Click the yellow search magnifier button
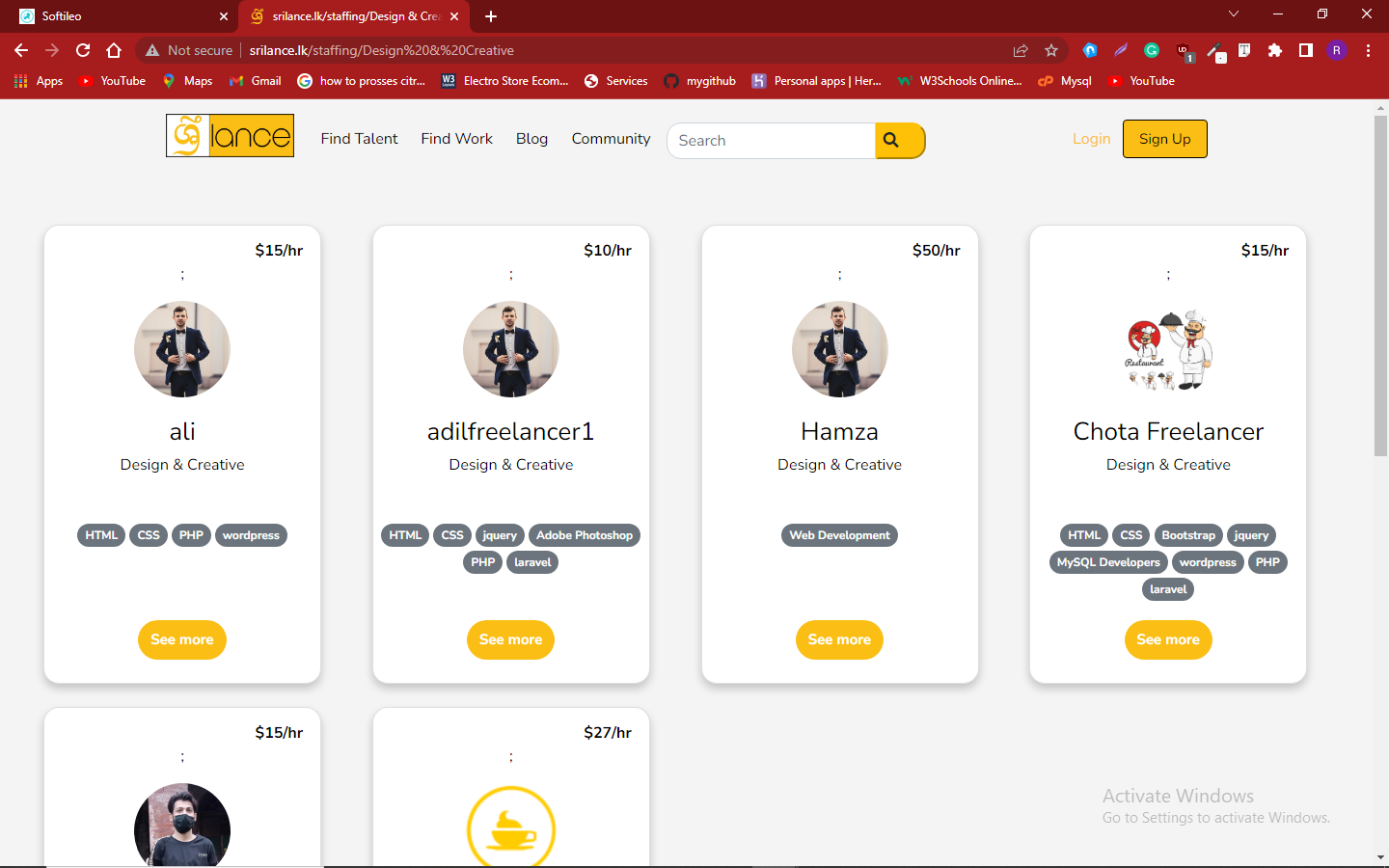 click(x=899, y=141)
